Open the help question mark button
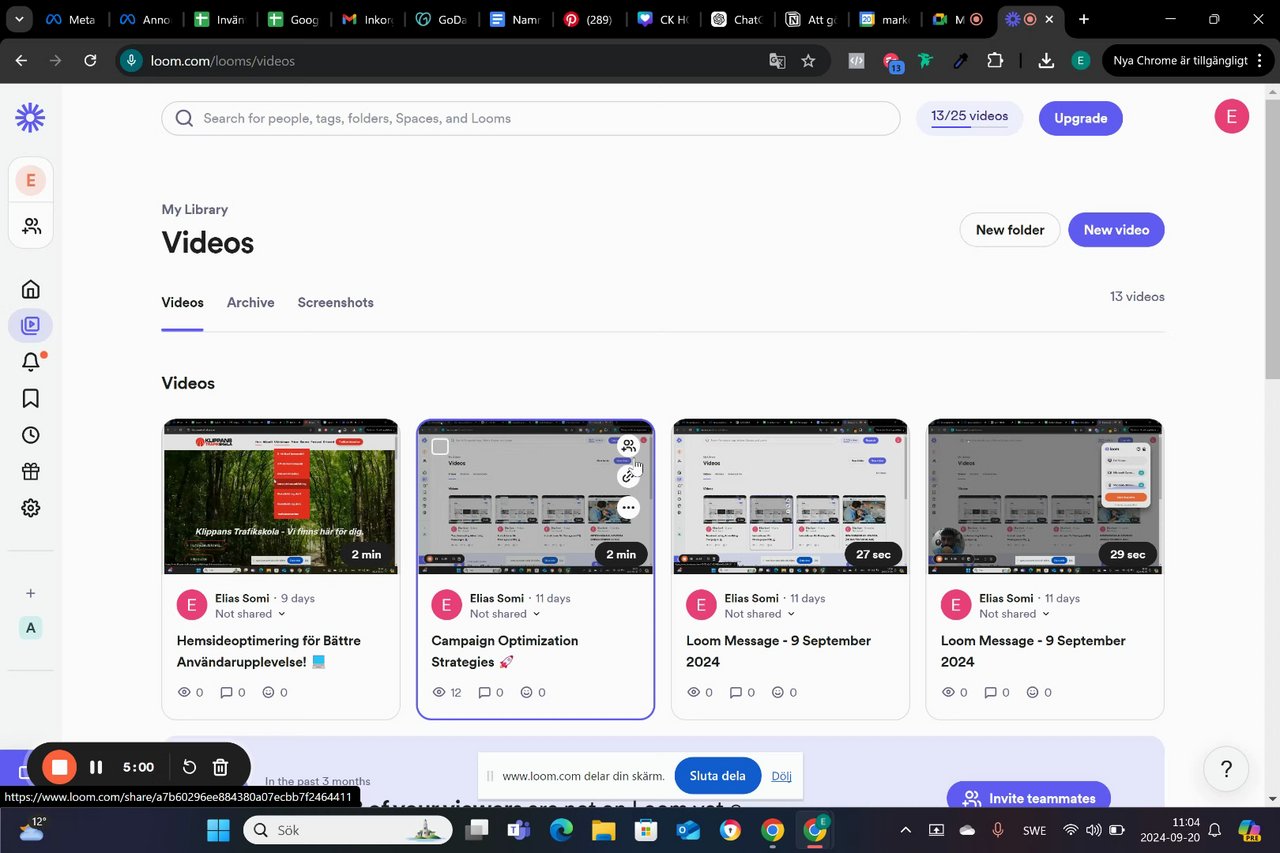 (1226, 770)
